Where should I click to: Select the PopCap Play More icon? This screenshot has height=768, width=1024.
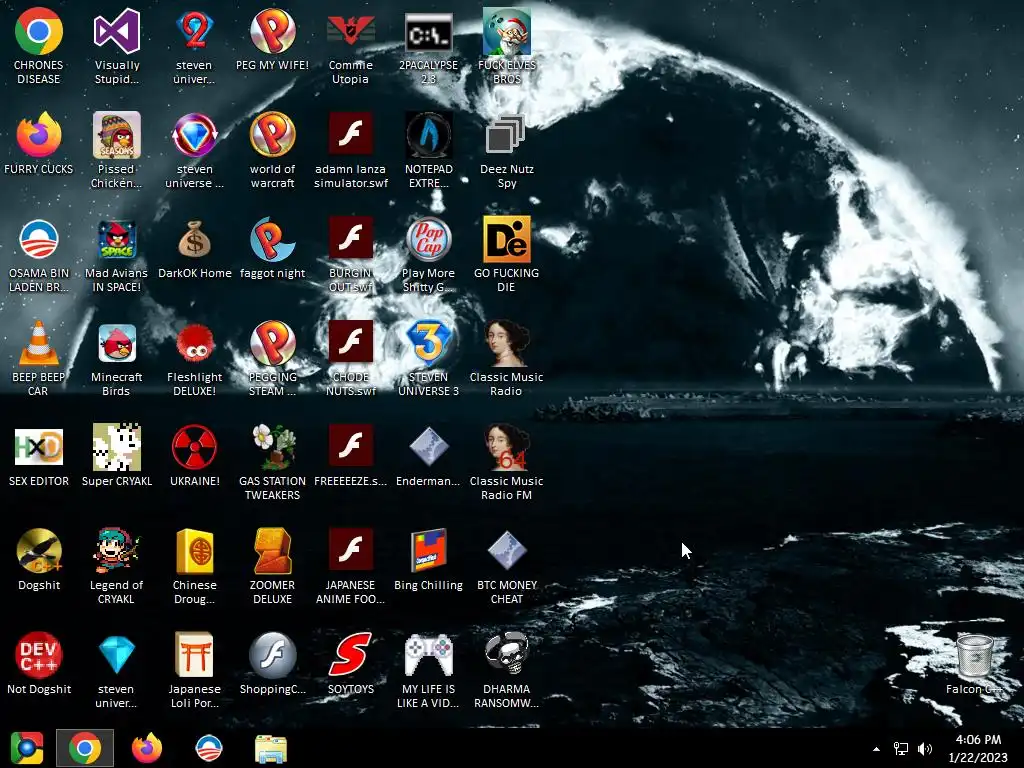[428, 240]
